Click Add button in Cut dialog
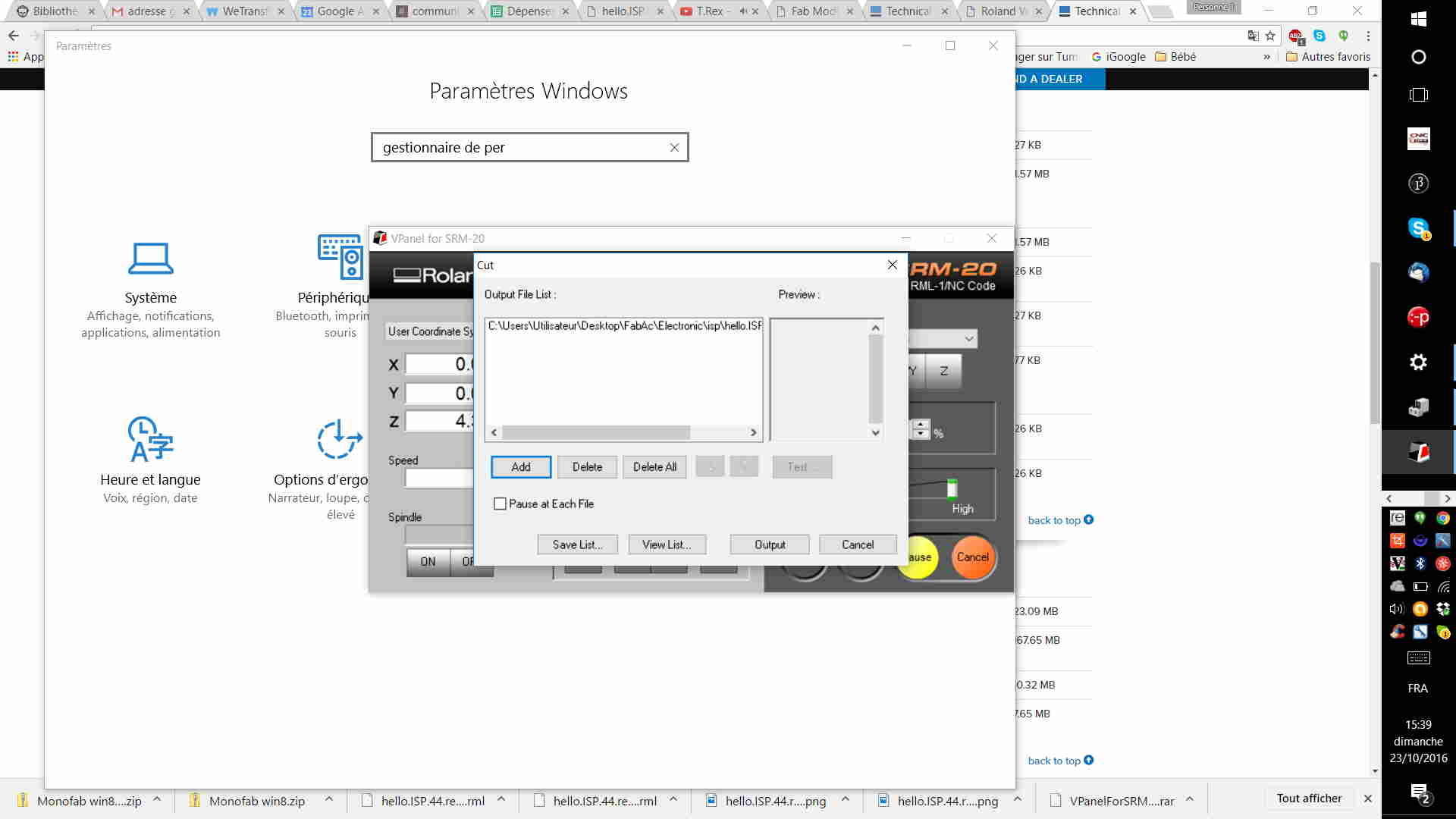Viewport: 1456px width, 819px height. tap(520, 467)
